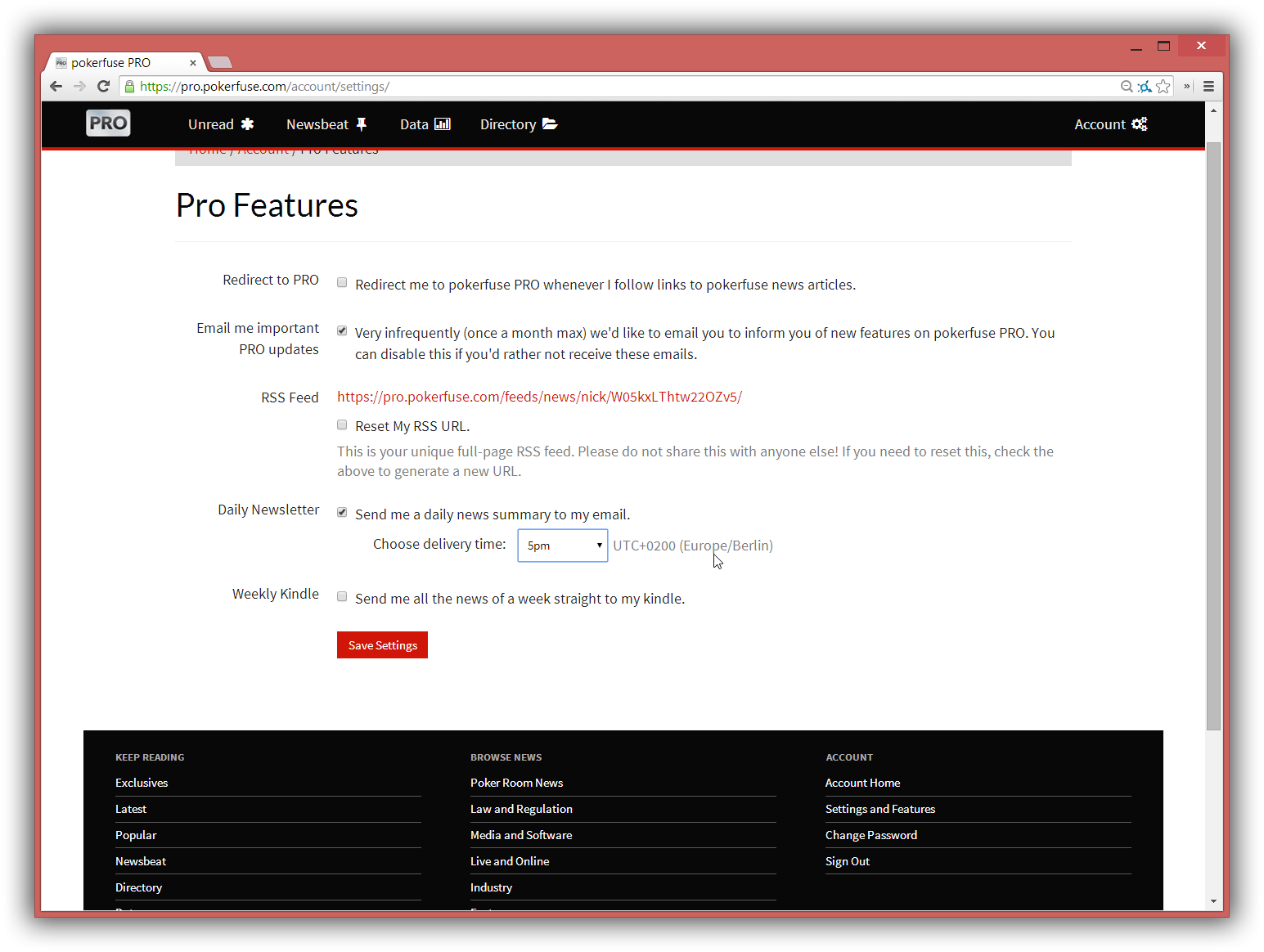1264x952 pixels.
Task: Click the scrollbar down arrow
Action: (1213, 901)
